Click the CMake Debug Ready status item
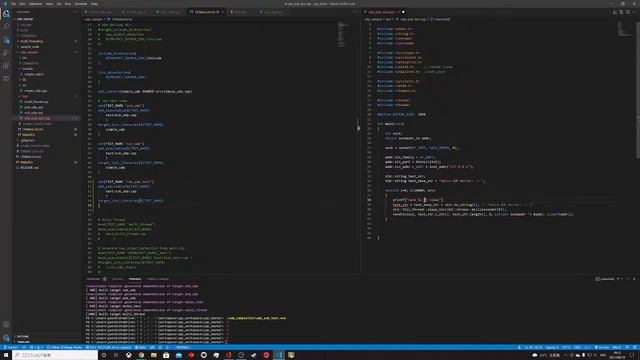 coord(64,347)
